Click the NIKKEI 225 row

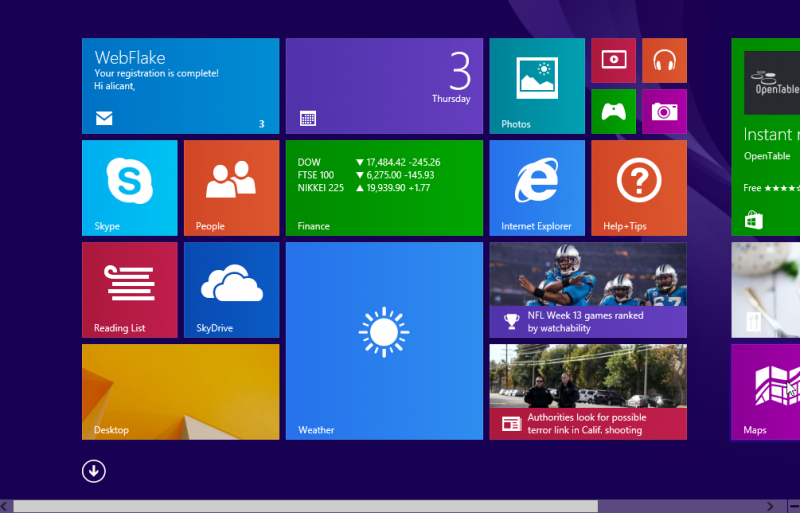click(364, 188)
